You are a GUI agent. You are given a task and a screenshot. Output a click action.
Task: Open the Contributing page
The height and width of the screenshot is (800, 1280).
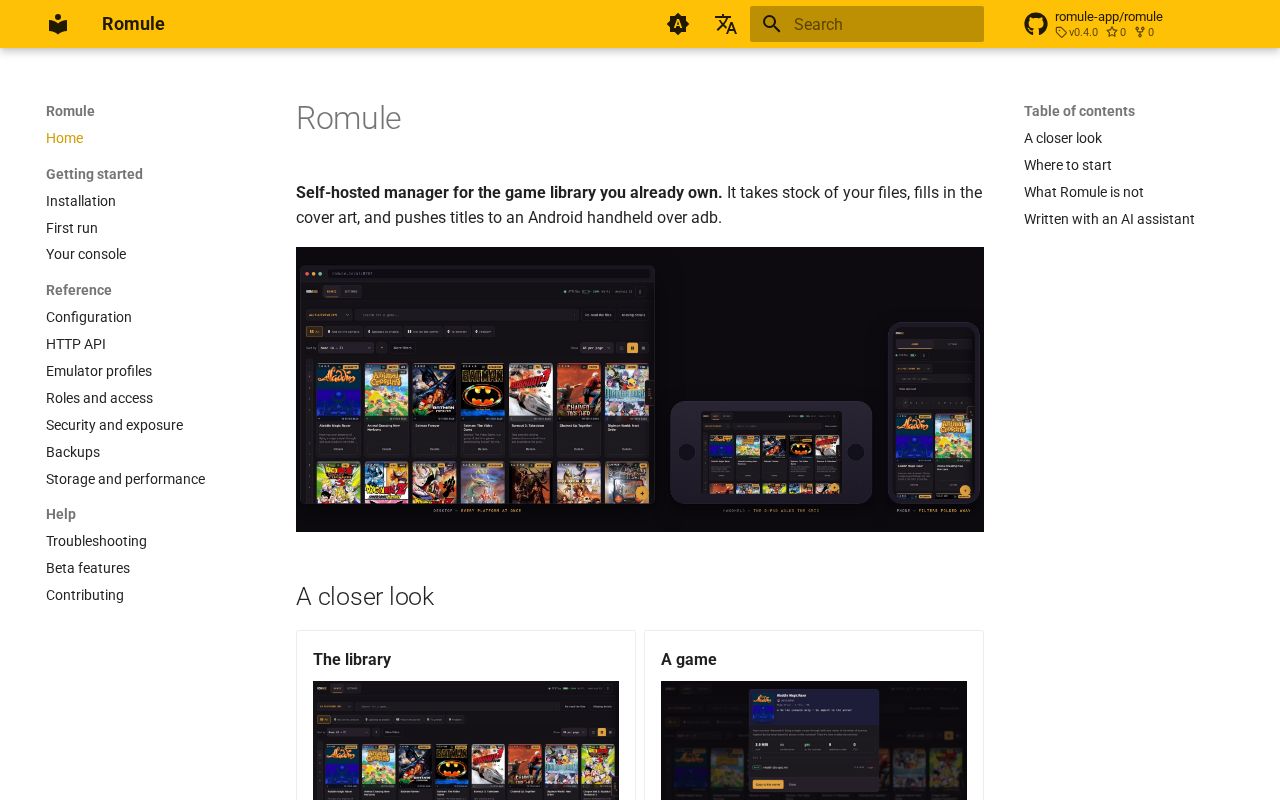click(85, 595)
